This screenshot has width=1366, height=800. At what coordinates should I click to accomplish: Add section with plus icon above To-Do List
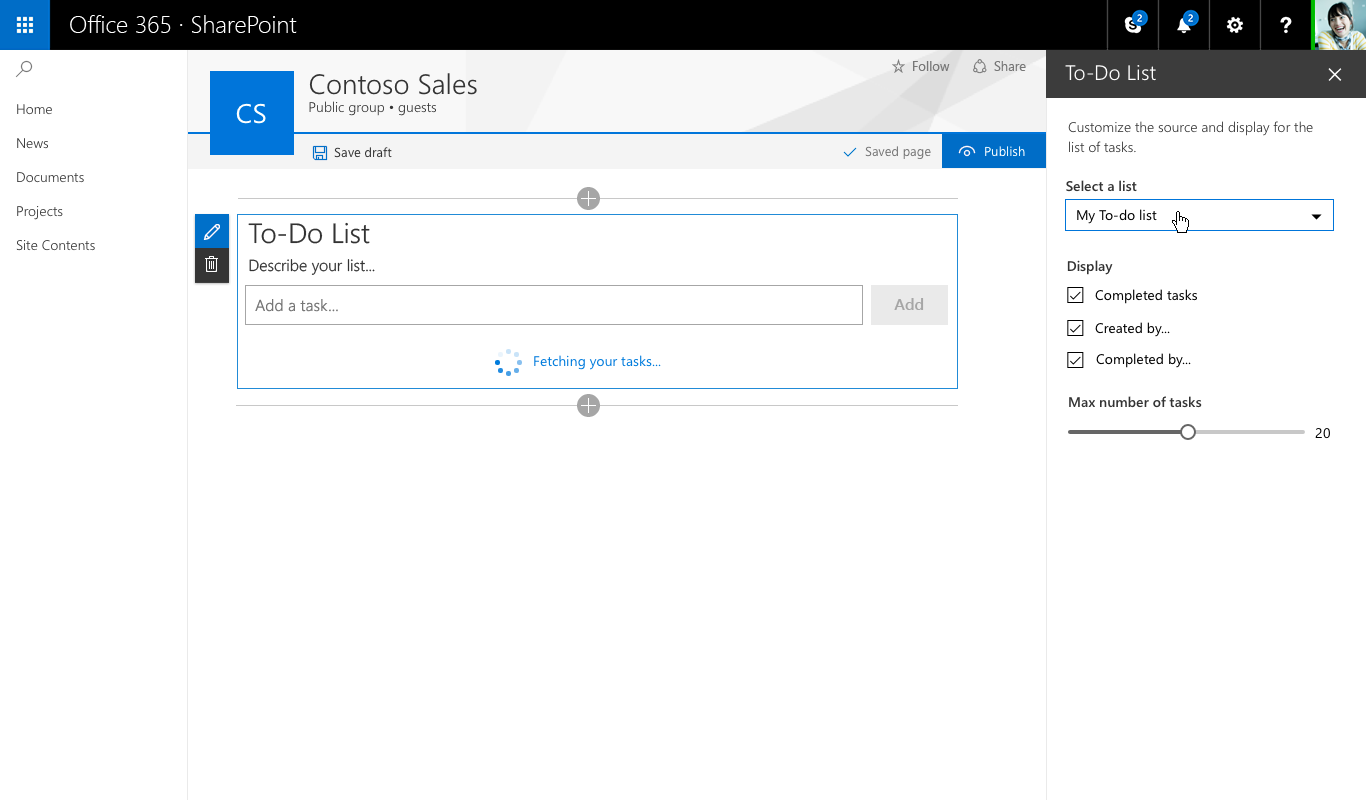[588, 199]
